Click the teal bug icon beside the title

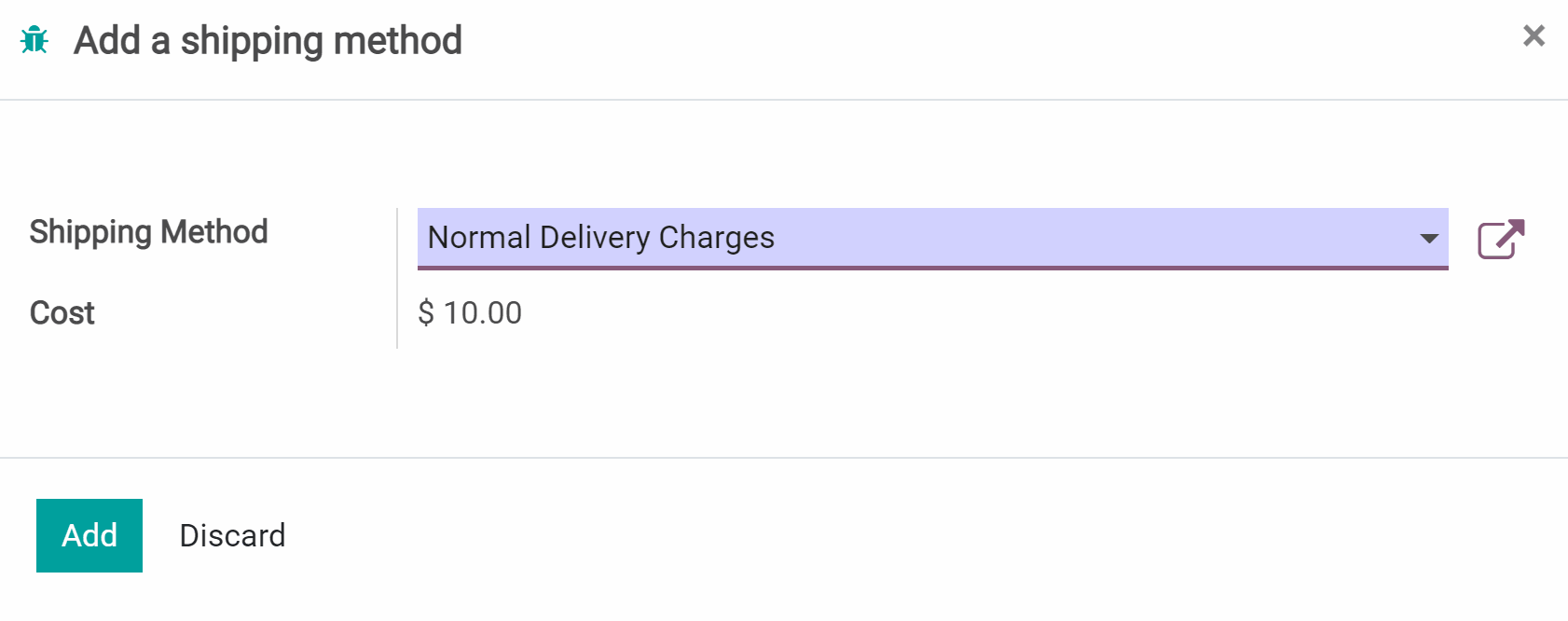[34, 40]
